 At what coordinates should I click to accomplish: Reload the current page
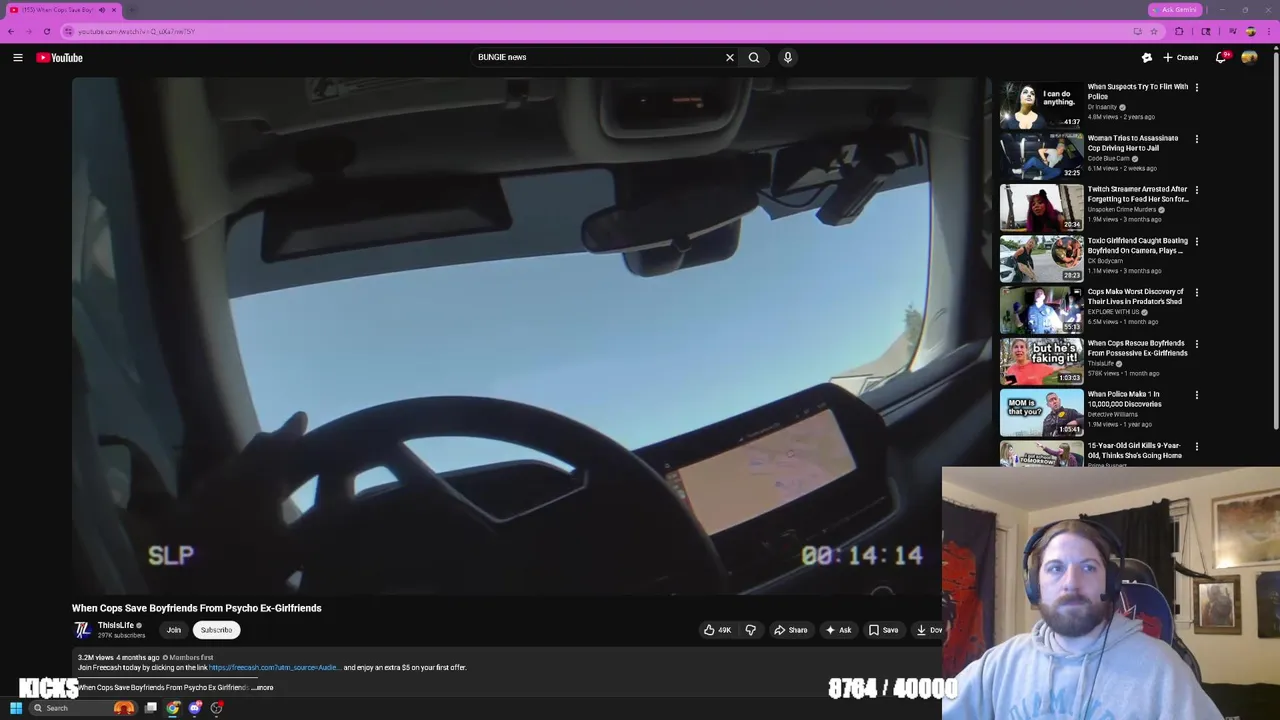point(47,31)
